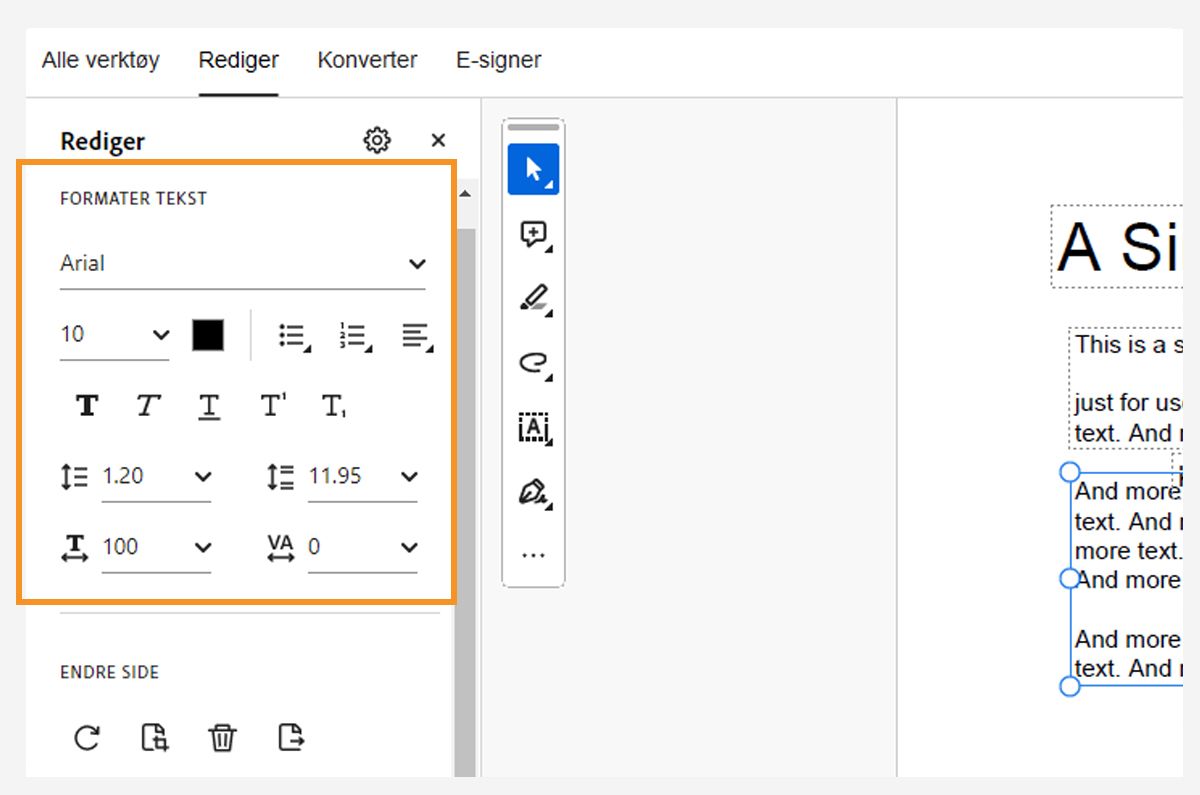Switch to the Konverter tab
Viewport: 1200px width, 795px height.
coord(367,60)
